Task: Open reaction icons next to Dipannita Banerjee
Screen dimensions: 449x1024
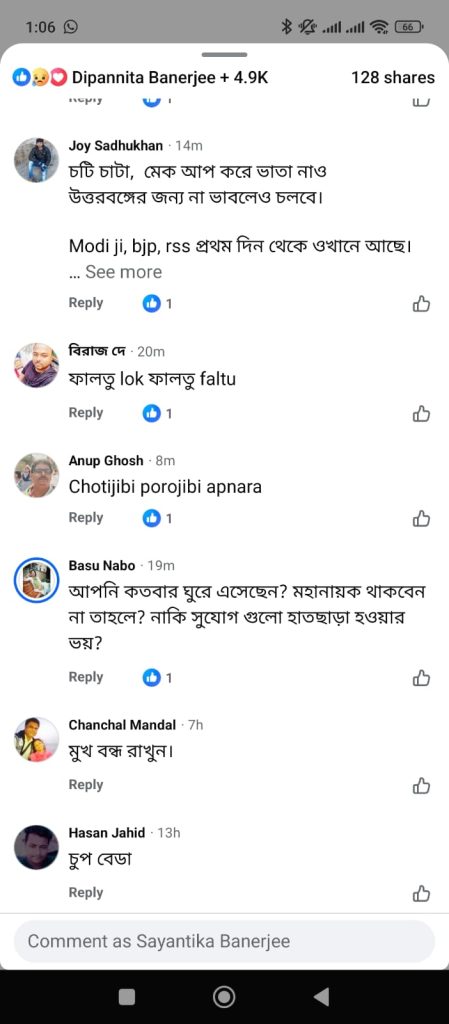Action: pyautogui.click(x=40, y=78)
